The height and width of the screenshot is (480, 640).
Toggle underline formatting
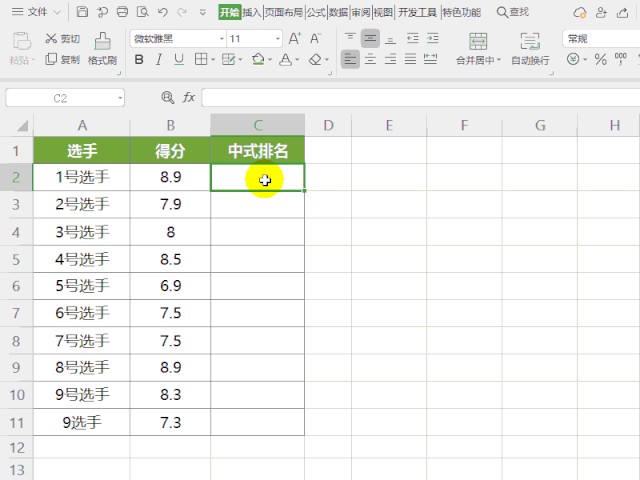click(x=180, y=60)
